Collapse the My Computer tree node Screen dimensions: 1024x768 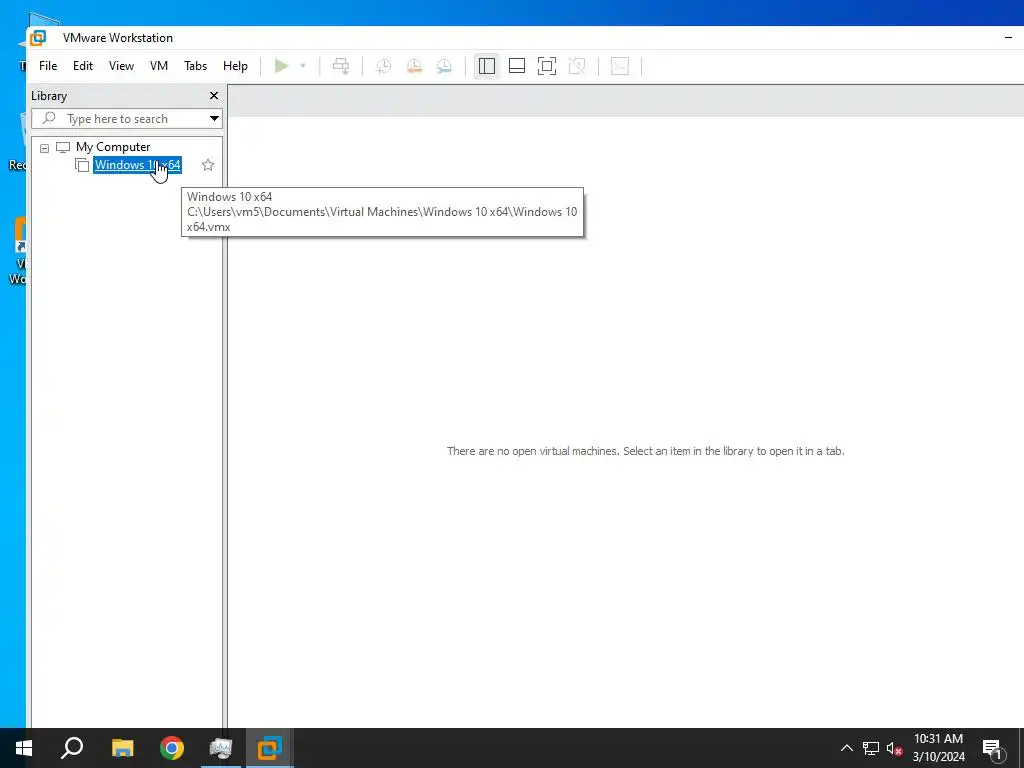(44, 148)
